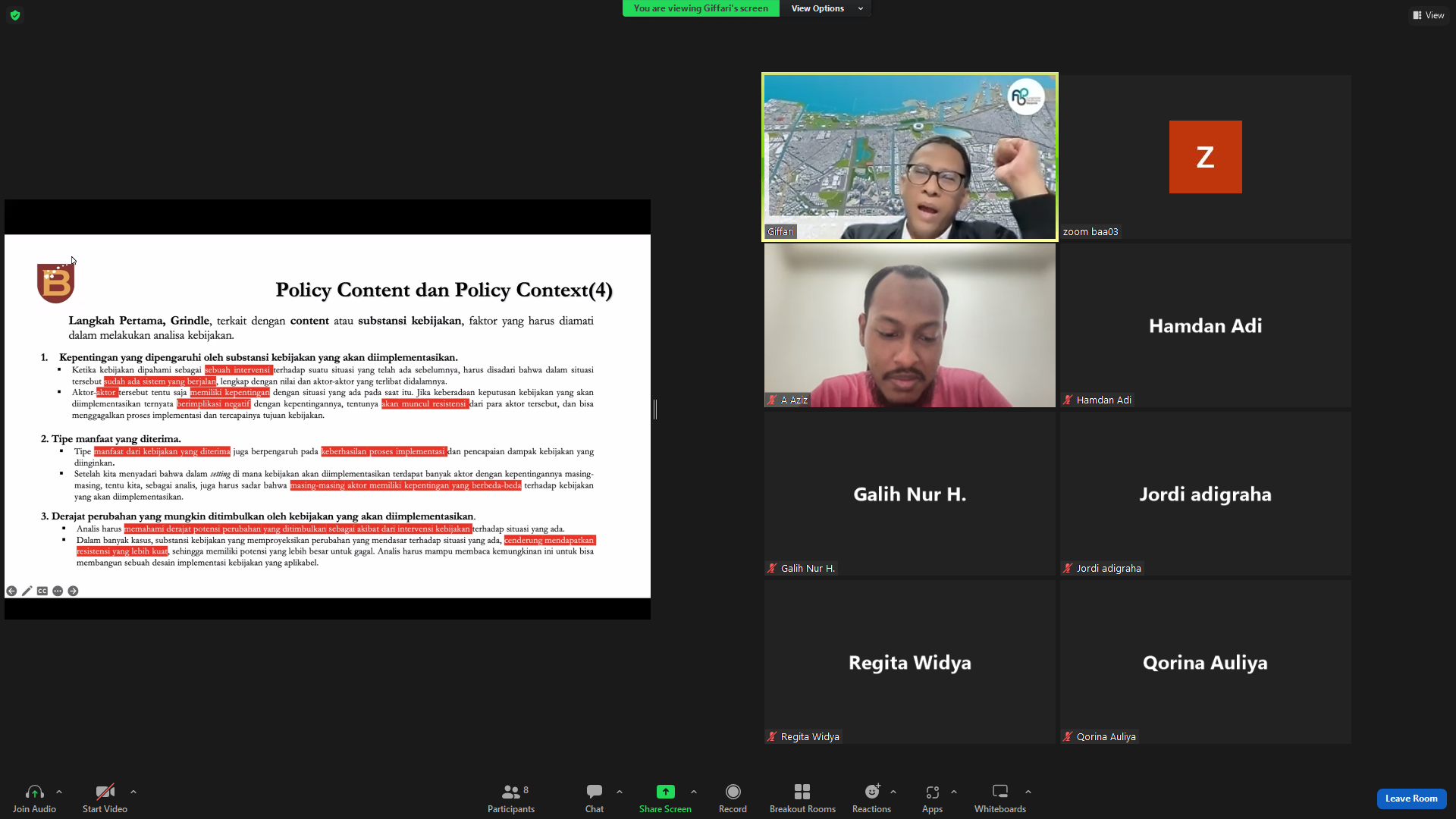The image size is (1456, 819).
Task: Open the View Options dropdown
Action: point(827,8)
